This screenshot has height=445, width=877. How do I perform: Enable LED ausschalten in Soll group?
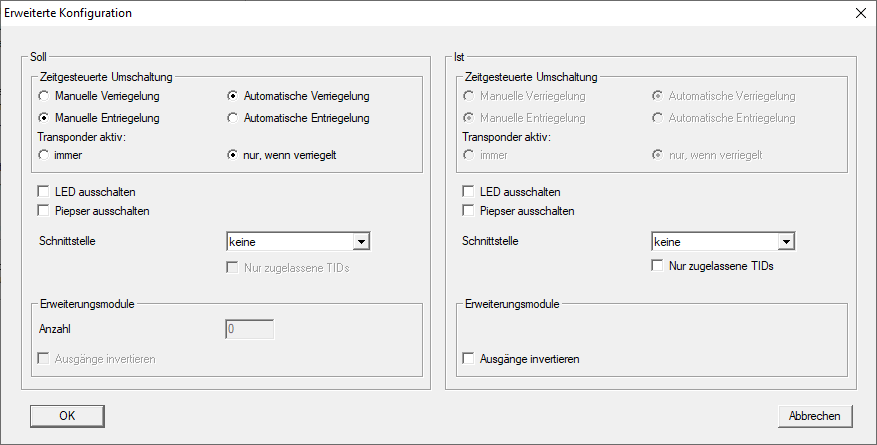click(x=43, y=191)
